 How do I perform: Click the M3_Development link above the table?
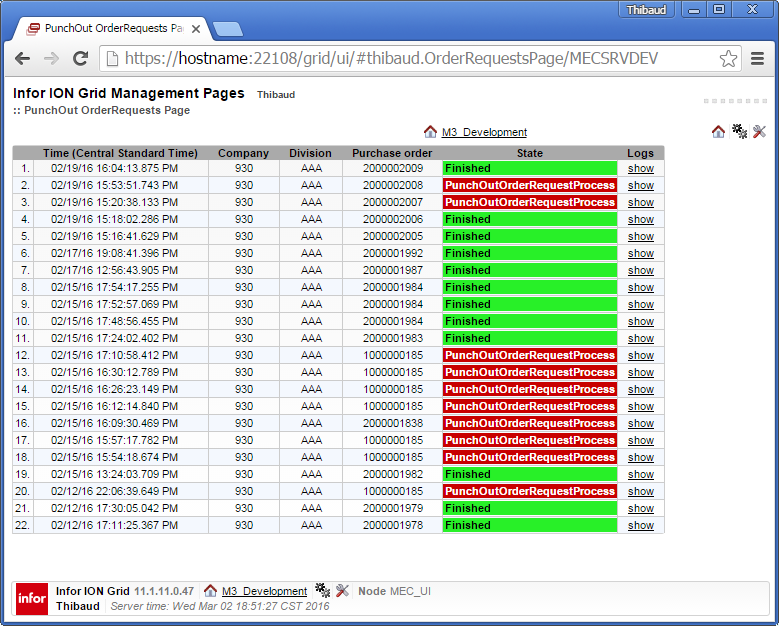pos(484,132)
